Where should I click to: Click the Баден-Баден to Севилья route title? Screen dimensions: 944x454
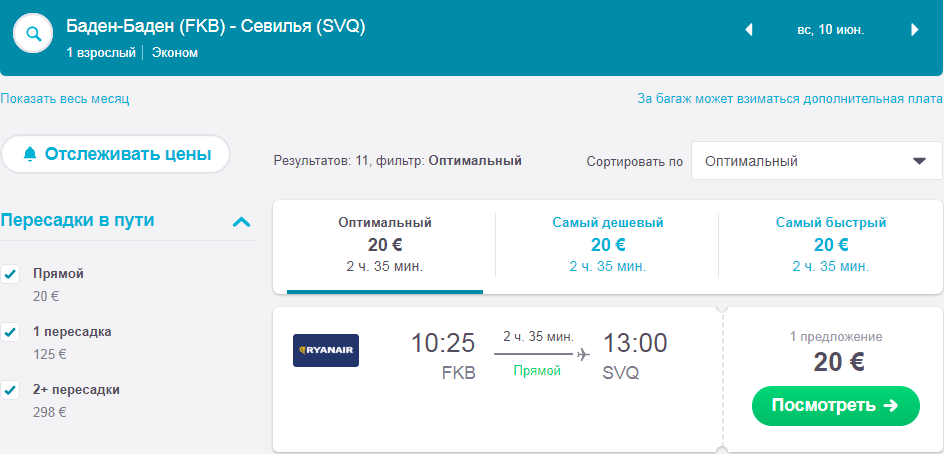pos(216,27)
